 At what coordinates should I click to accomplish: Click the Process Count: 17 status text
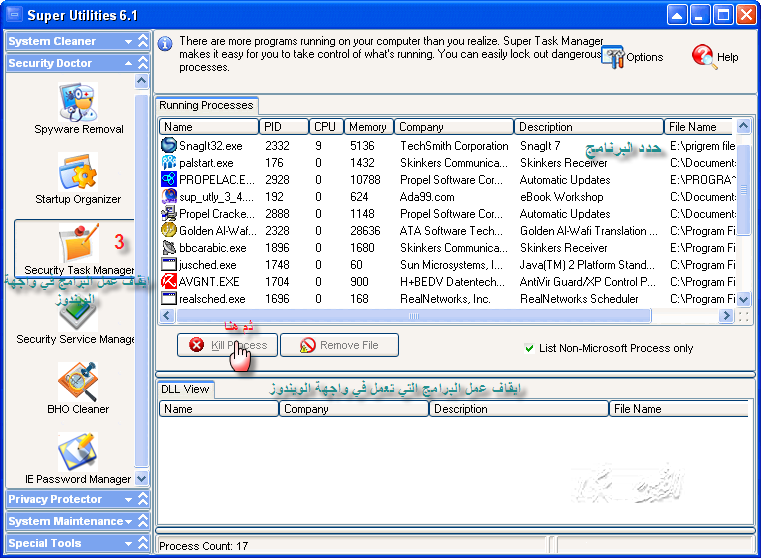coord(203,546)
